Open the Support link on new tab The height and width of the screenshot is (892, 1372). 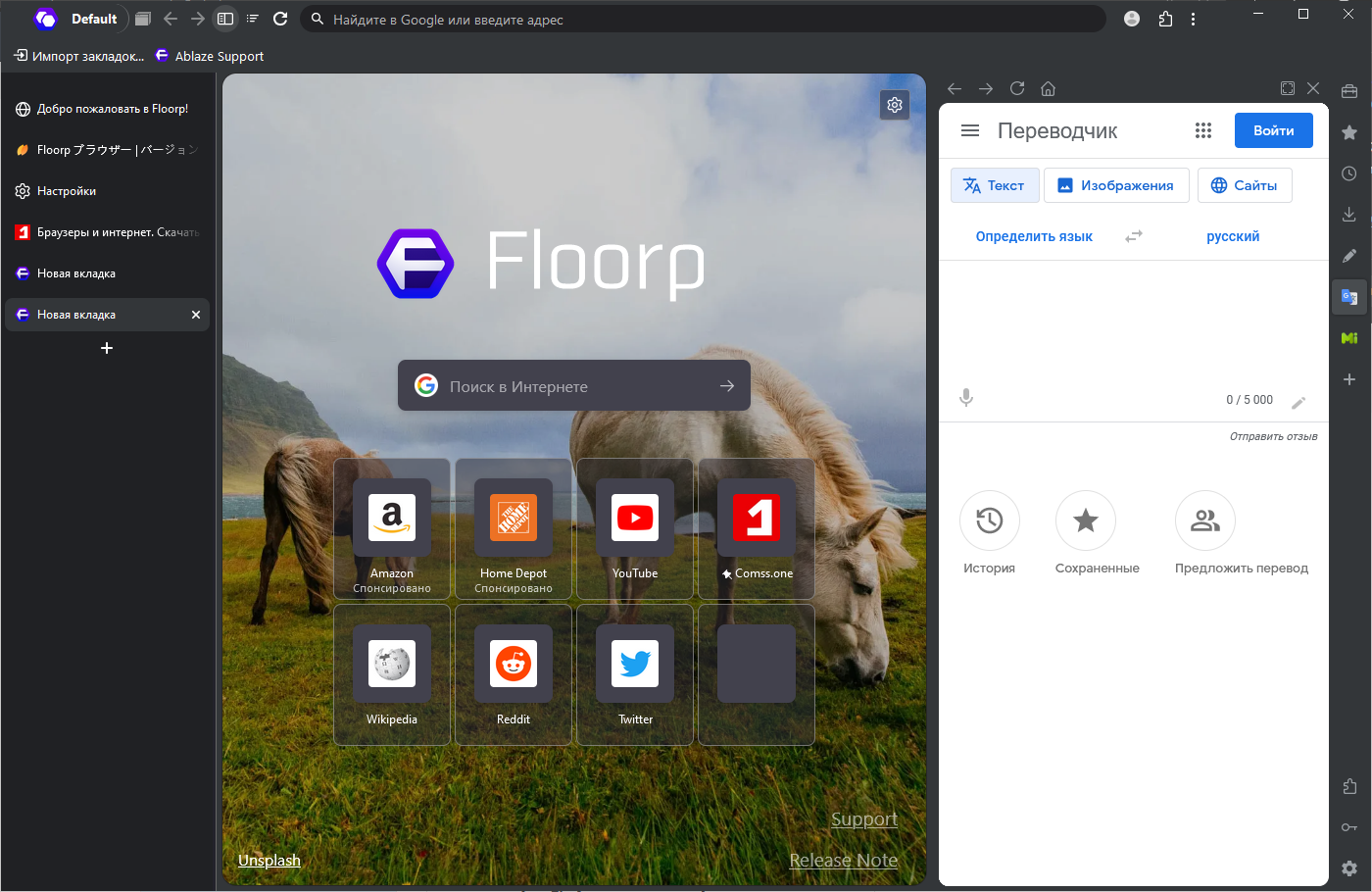click(864, 818)
